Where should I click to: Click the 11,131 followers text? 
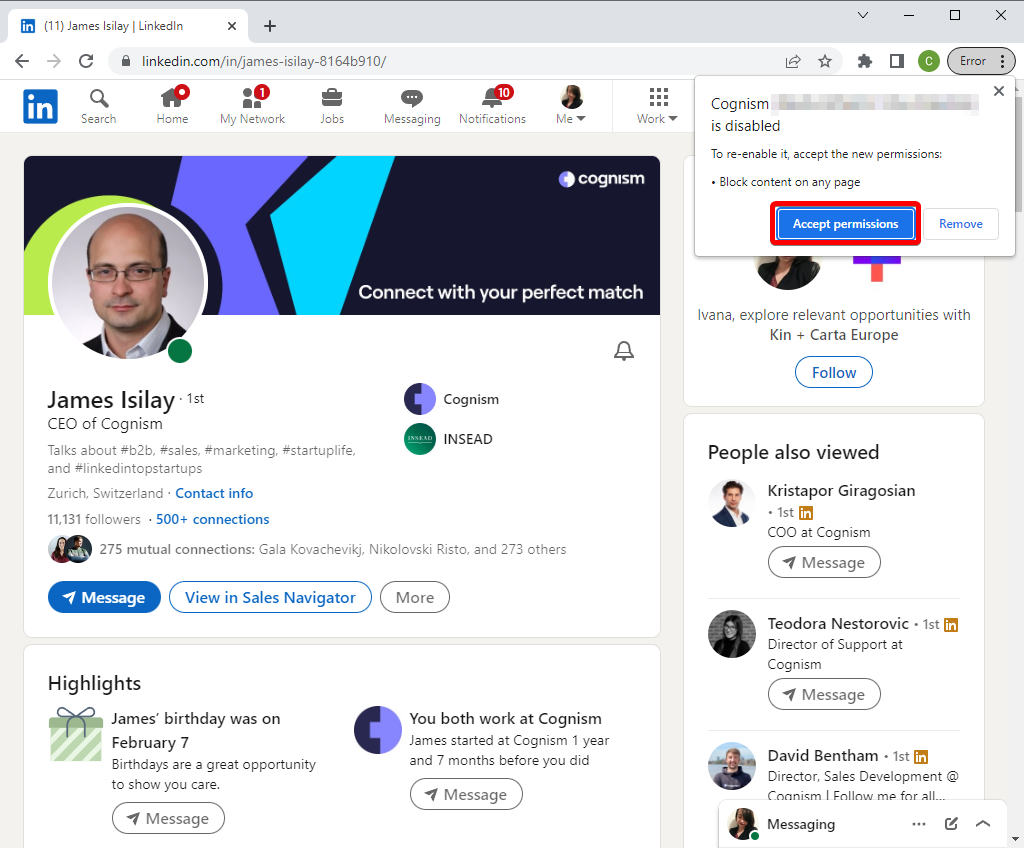click(94, 519)
